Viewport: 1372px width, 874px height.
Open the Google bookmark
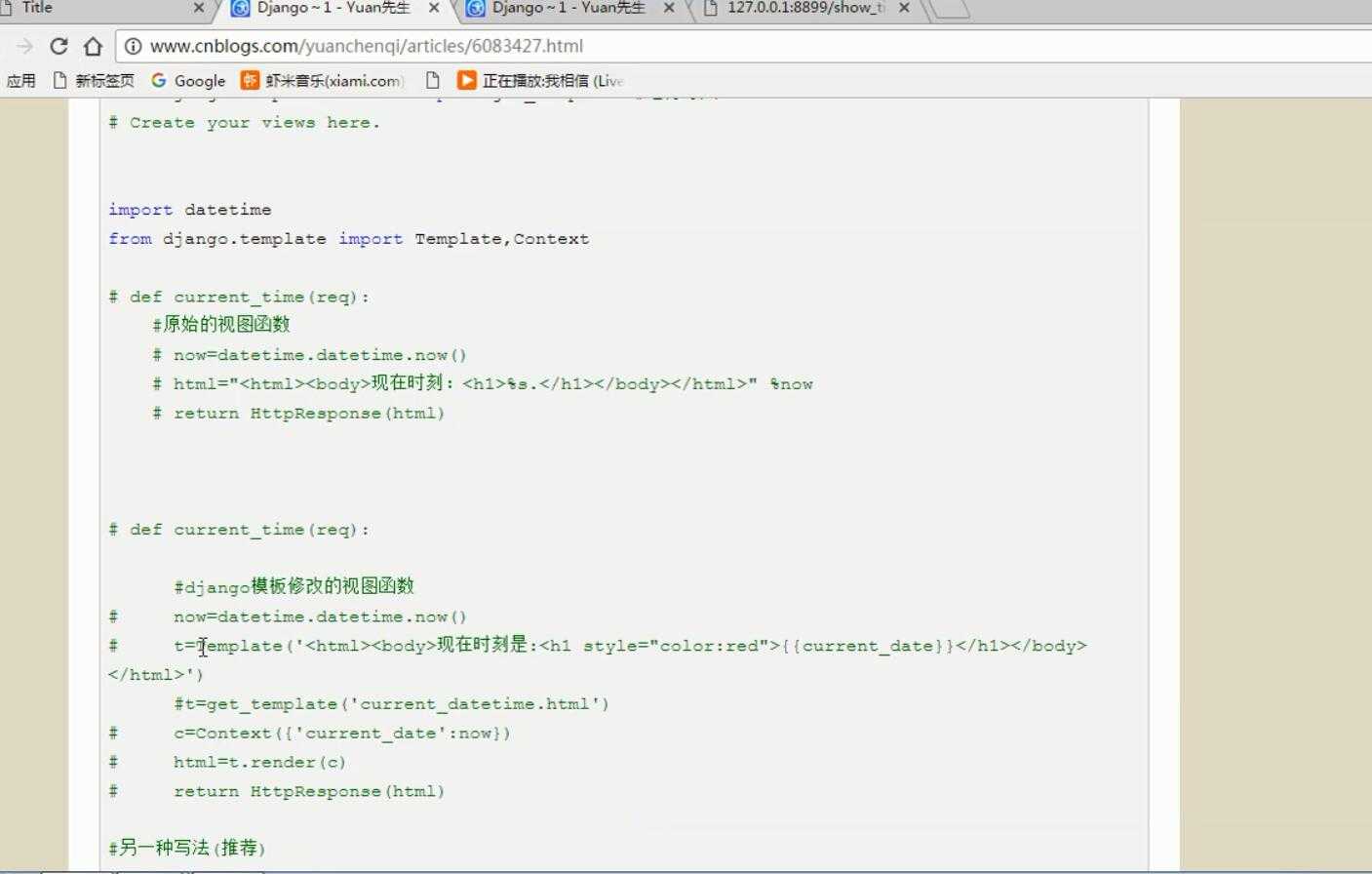point(188,81)
